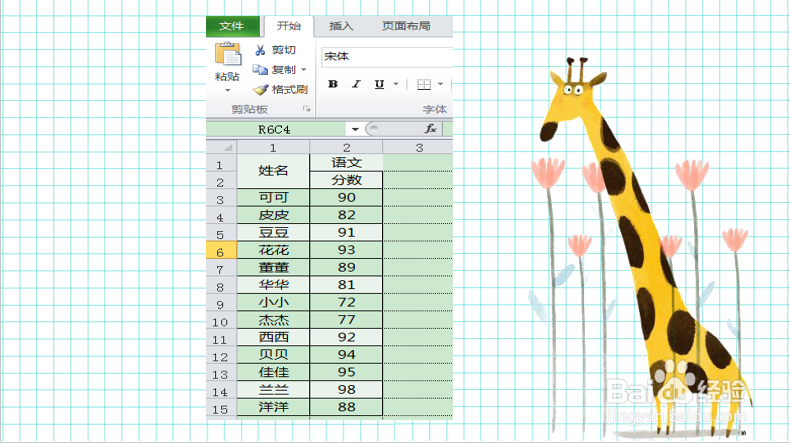Select row header 6
This screenshot has width=790, height=443.
pyautogui.click(x=221, y=250)
